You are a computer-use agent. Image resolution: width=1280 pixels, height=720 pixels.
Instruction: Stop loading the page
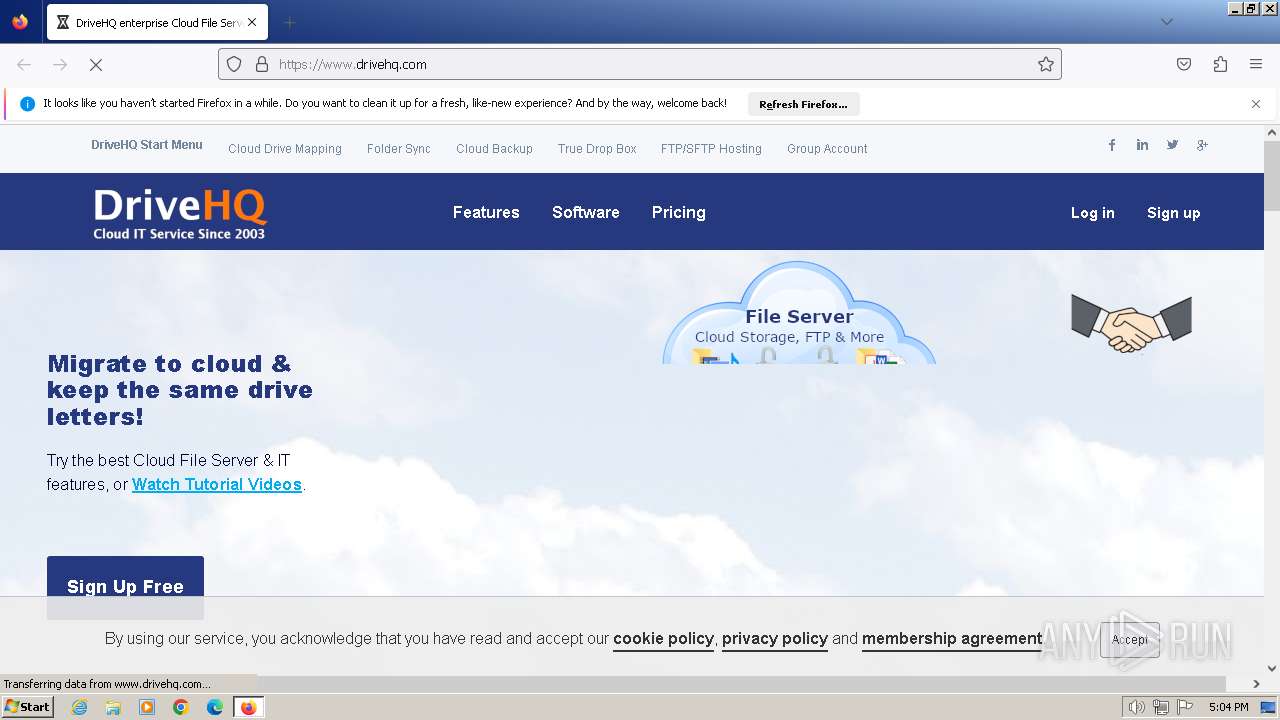96,64
